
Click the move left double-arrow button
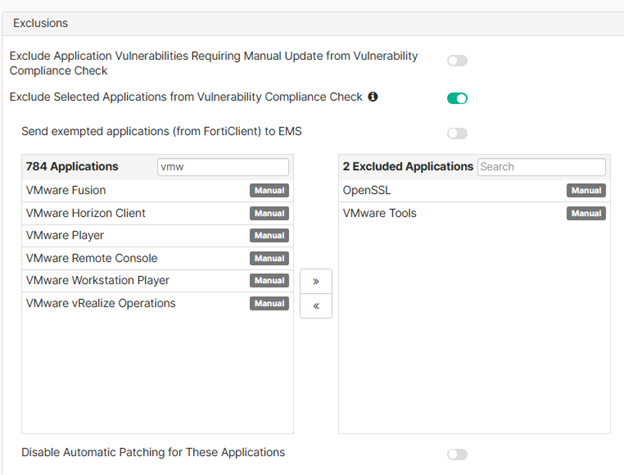pyautogui.click(x=316, y=306)
